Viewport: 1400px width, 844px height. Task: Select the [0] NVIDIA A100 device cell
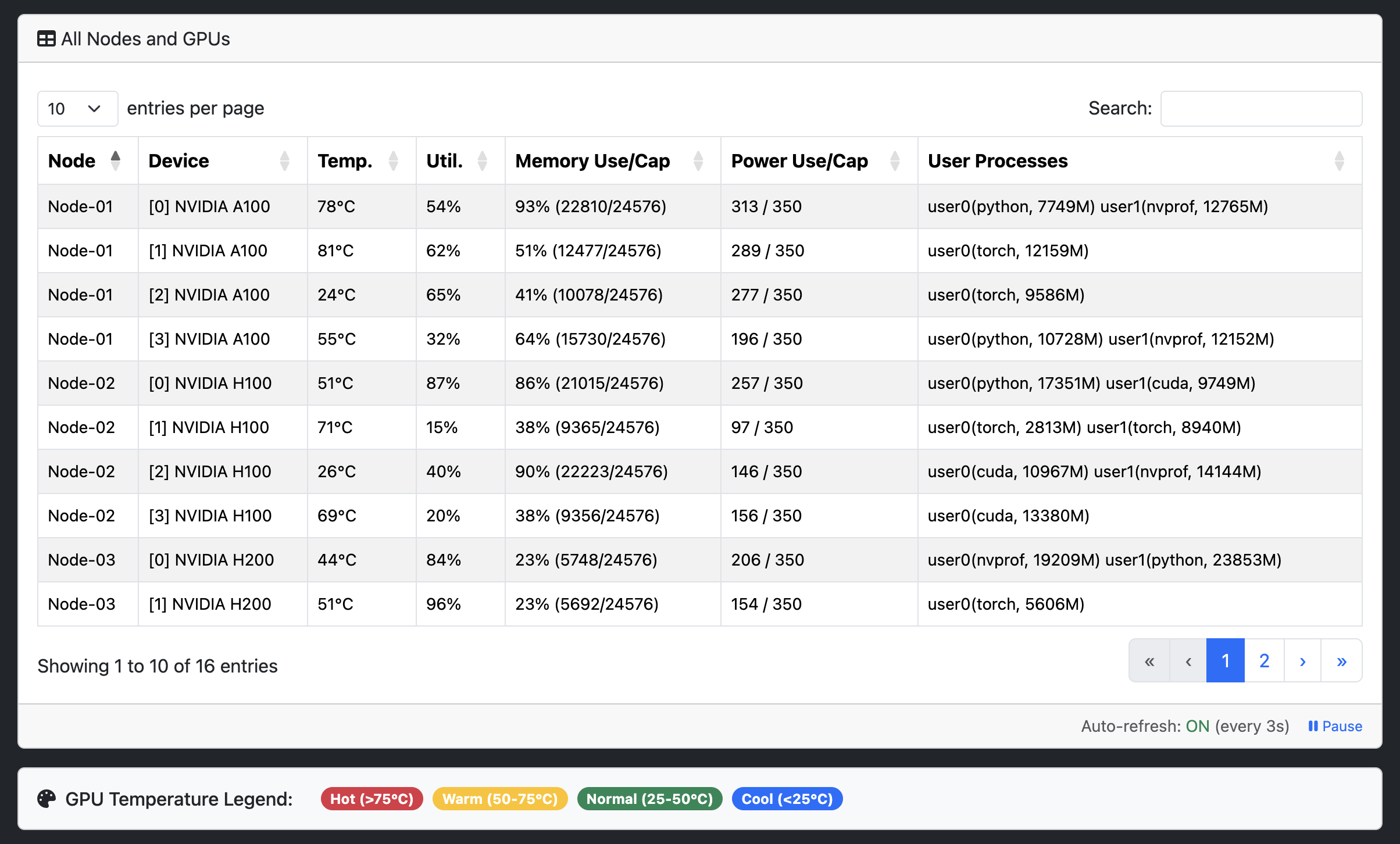[223, 206]
